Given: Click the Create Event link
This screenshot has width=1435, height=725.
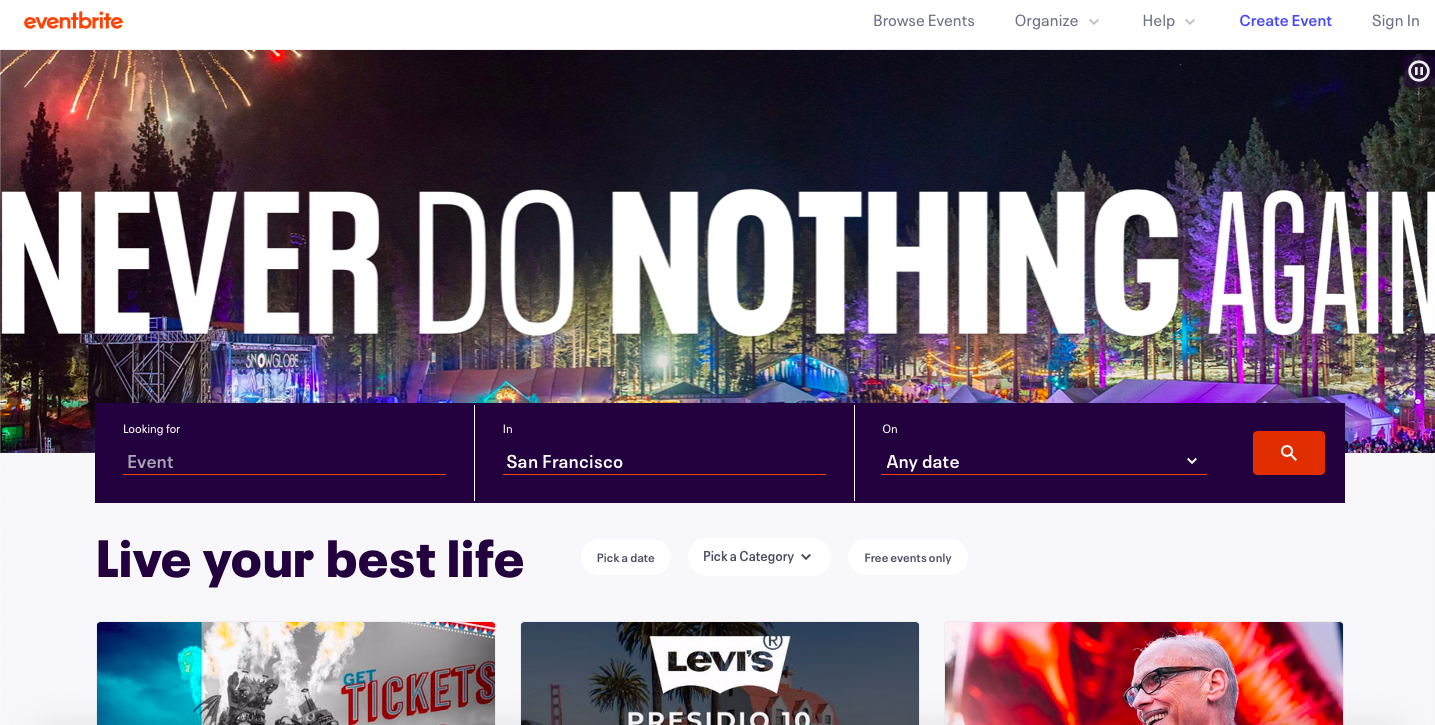Looking at the screenshot, I should [x=1285, y=21].
